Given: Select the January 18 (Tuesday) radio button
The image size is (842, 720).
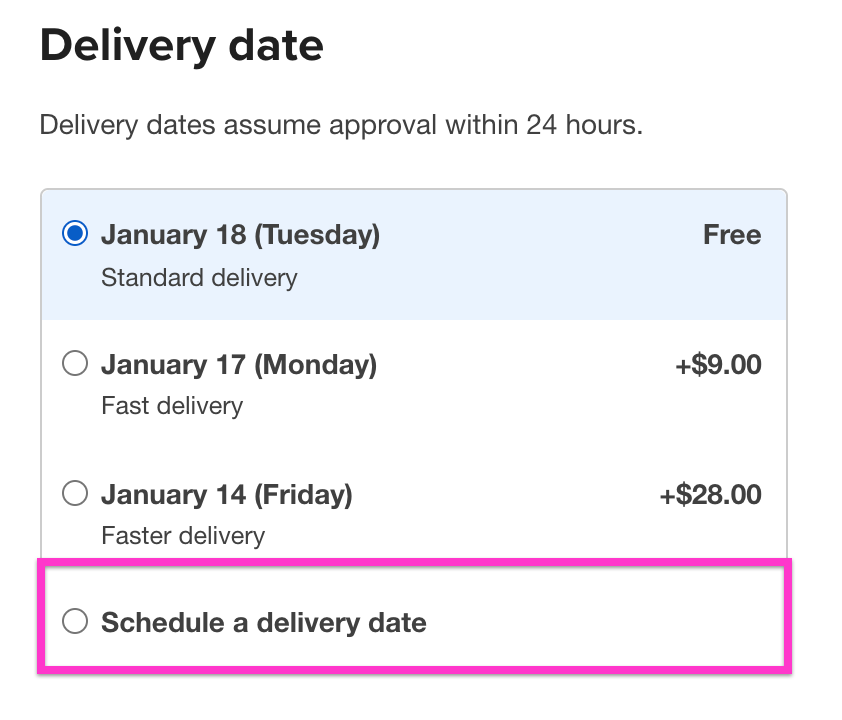Looking at the screenshot, I should click(75, 235).
